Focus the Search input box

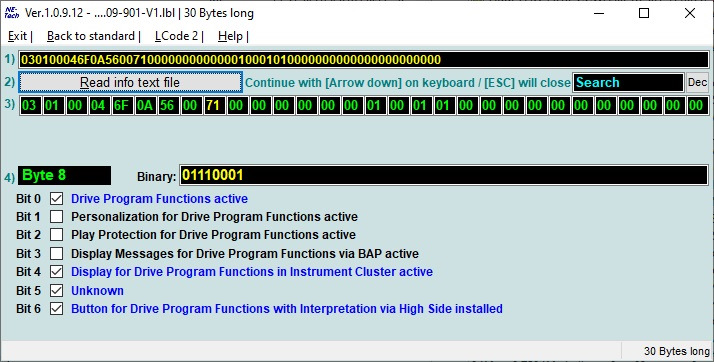(x=628, y=82)
